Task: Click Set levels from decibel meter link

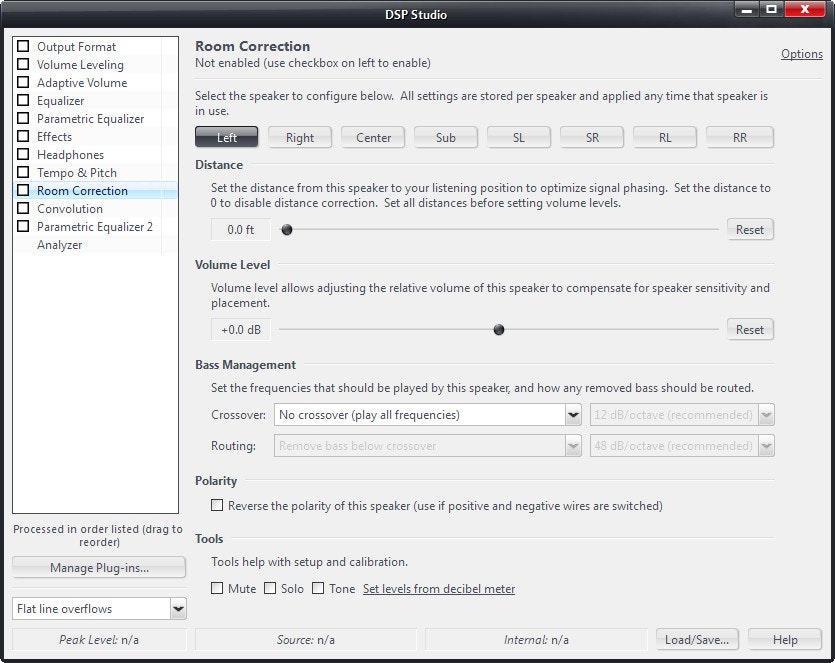Action: (x=439, y=589)
